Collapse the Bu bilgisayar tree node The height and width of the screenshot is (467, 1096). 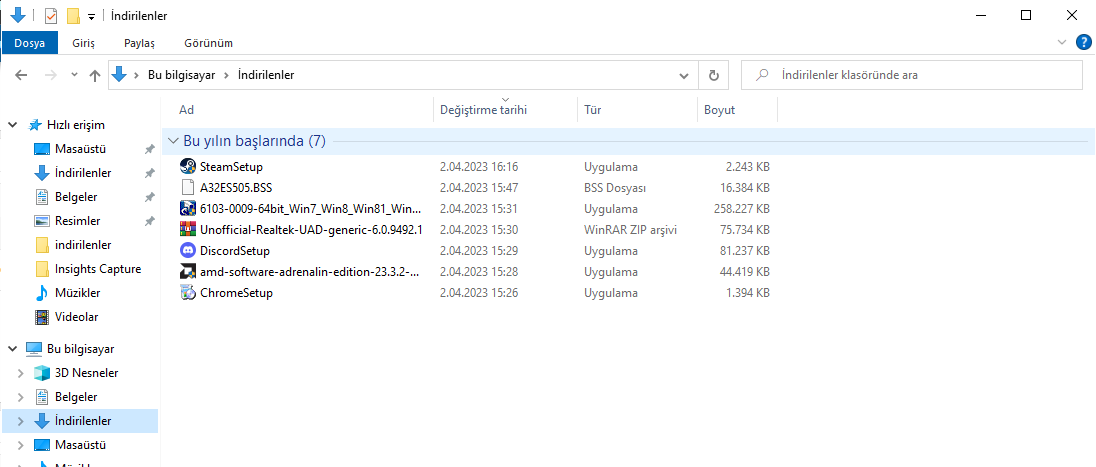[x=12, y=349]
